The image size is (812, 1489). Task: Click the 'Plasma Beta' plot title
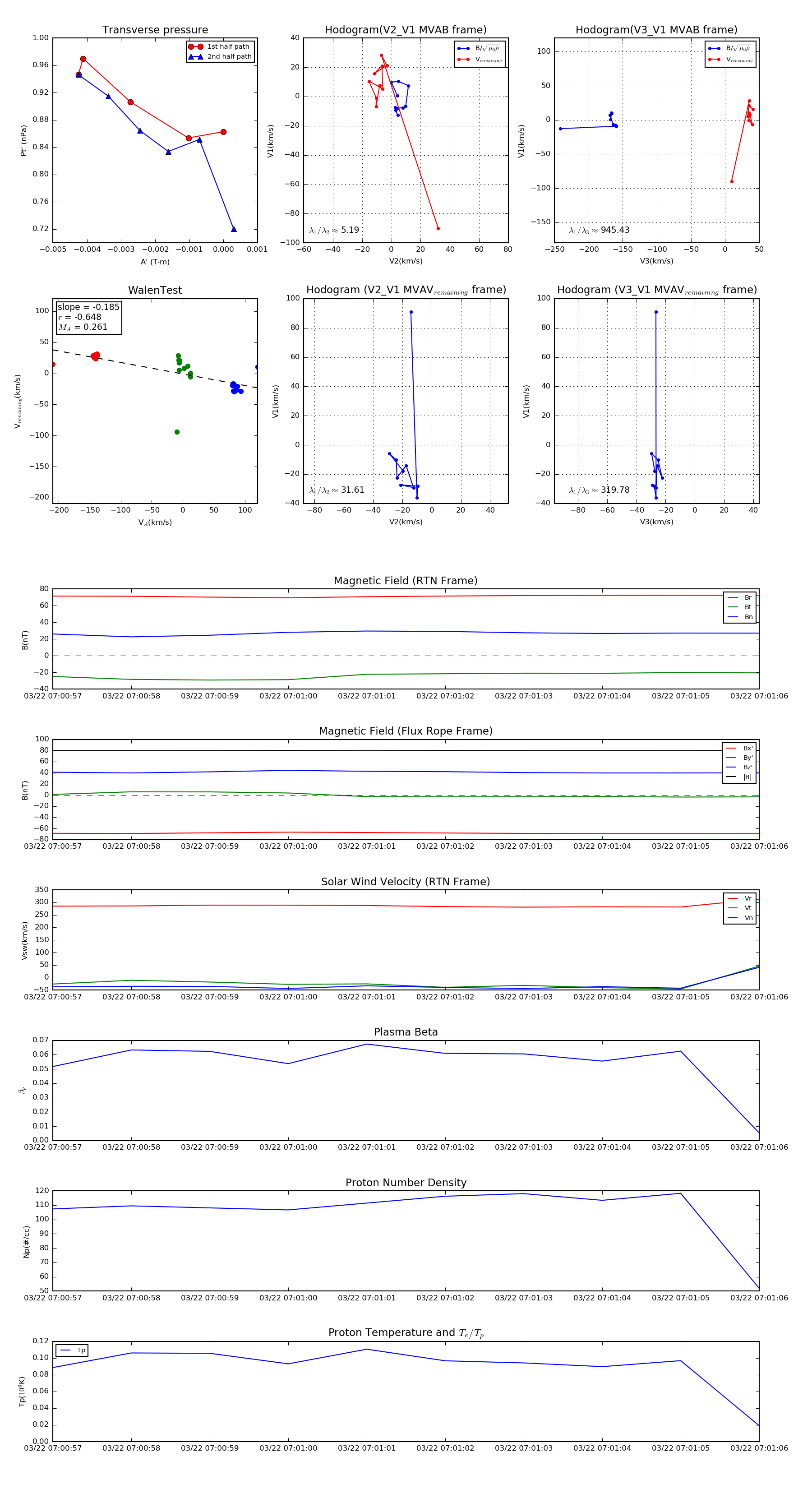pos(406,1032)
